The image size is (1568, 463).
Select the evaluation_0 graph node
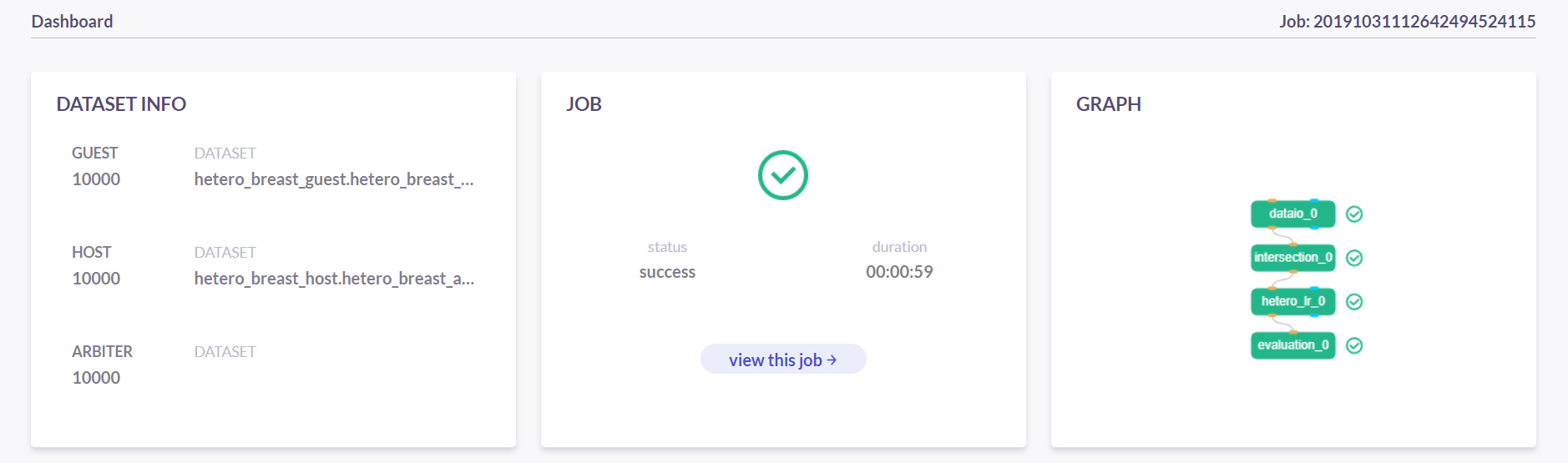click(1292, 345)
